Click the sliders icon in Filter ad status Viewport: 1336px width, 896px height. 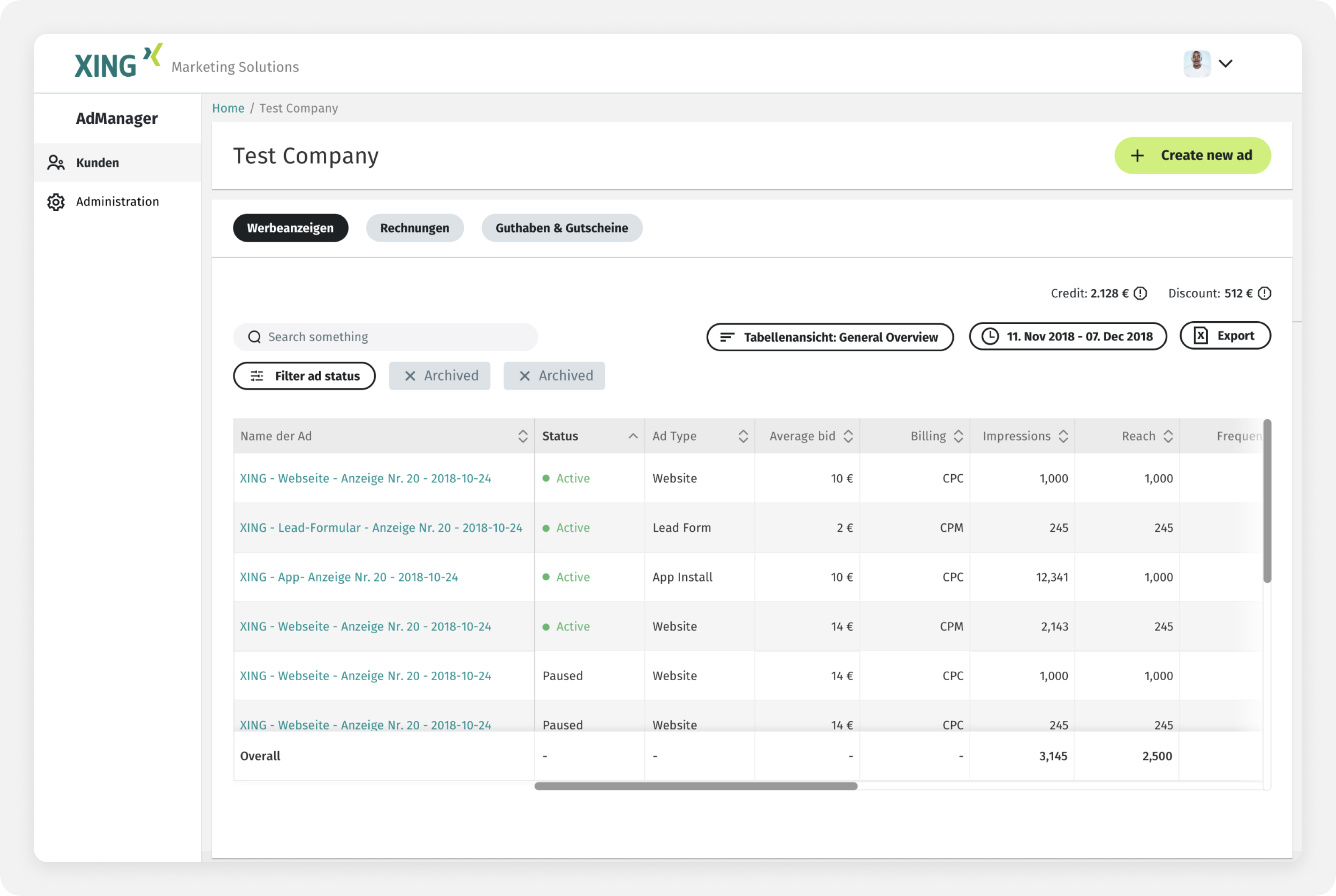point(257,376)
